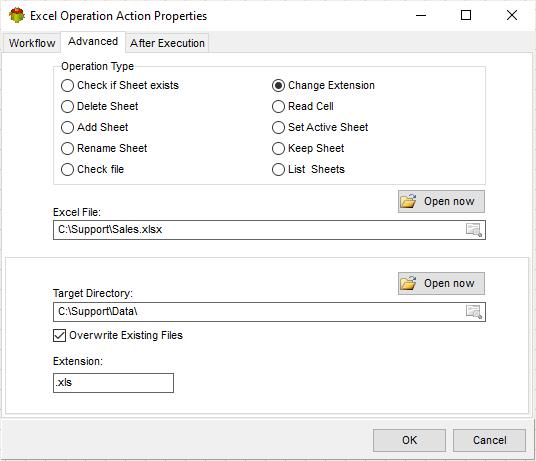Click into the Excel File path field

point(269,230)
